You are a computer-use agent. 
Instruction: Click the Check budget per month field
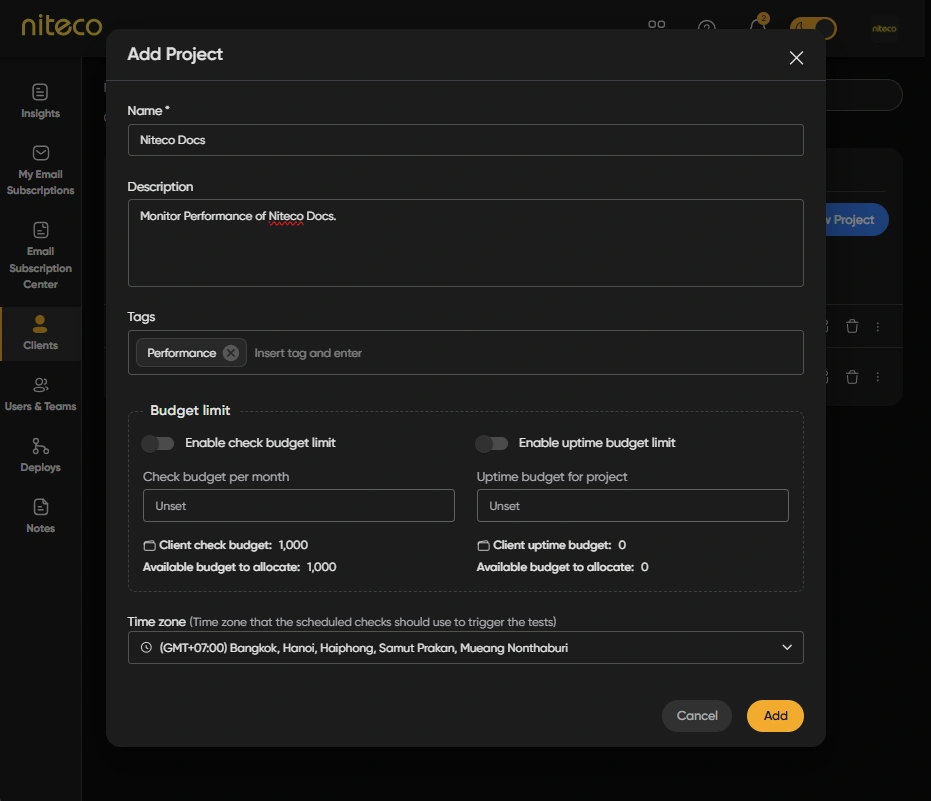[x=299, y=506]
